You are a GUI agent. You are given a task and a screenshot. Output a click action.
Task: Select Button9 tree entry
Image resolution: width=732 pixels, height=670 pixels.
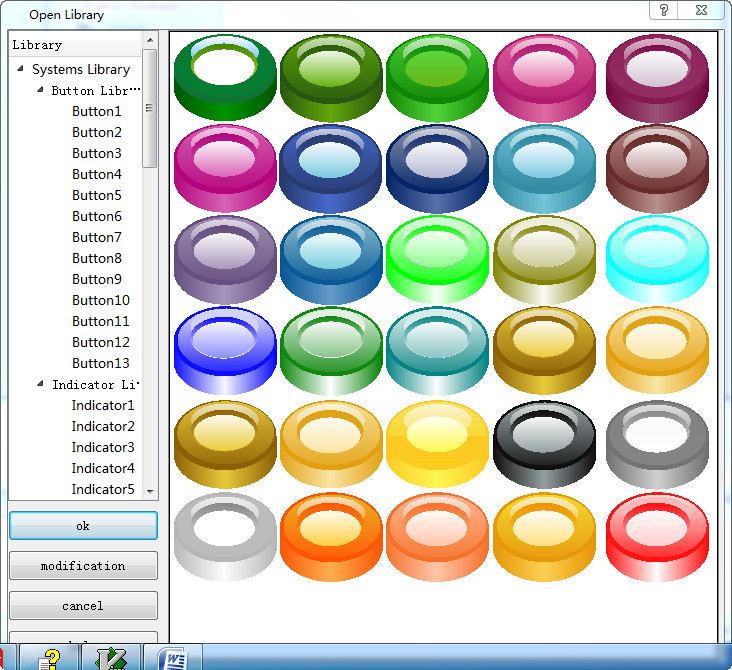coord(97,279)
